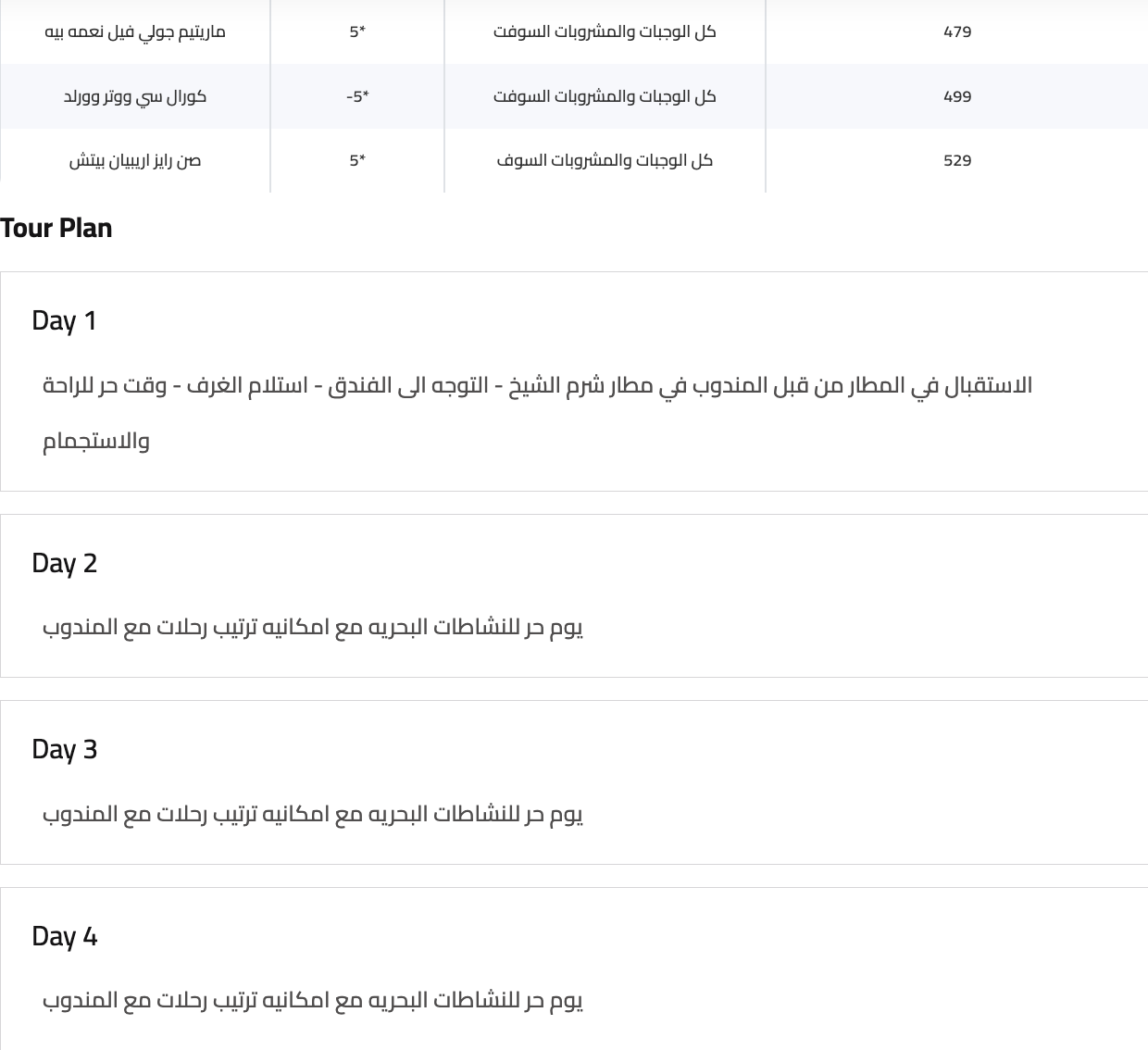Image resolution: width=1148 pixels, height=1050 pixels.
Task: Click meal plan cell in the 529 row
Action: (x=605, y=160)
